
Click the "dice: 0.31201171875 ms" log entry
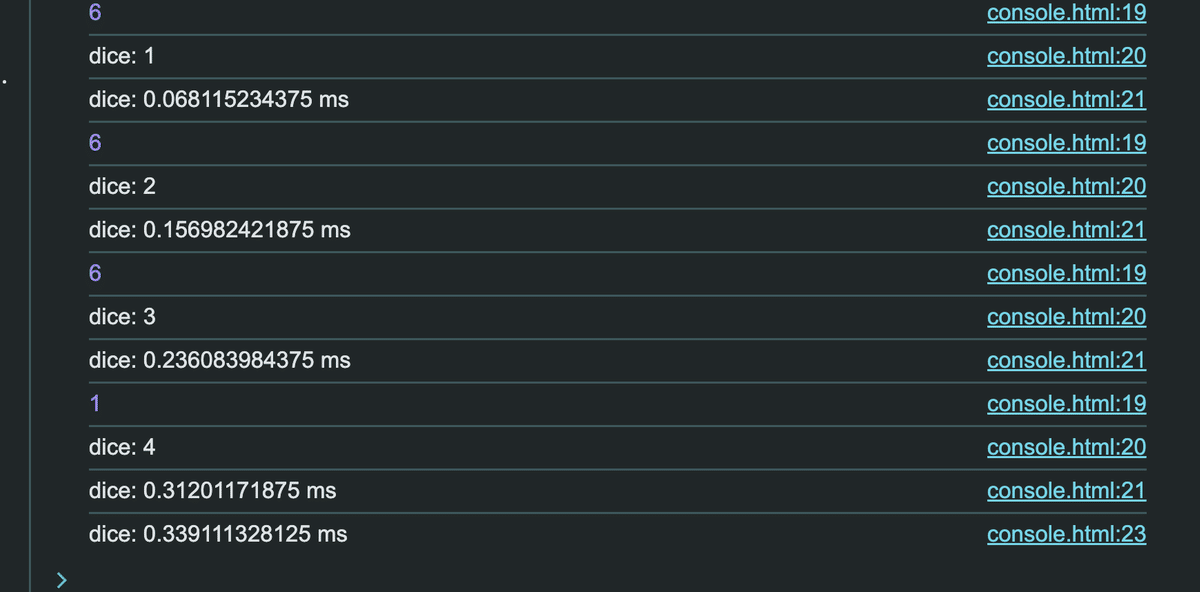[212, 491]
